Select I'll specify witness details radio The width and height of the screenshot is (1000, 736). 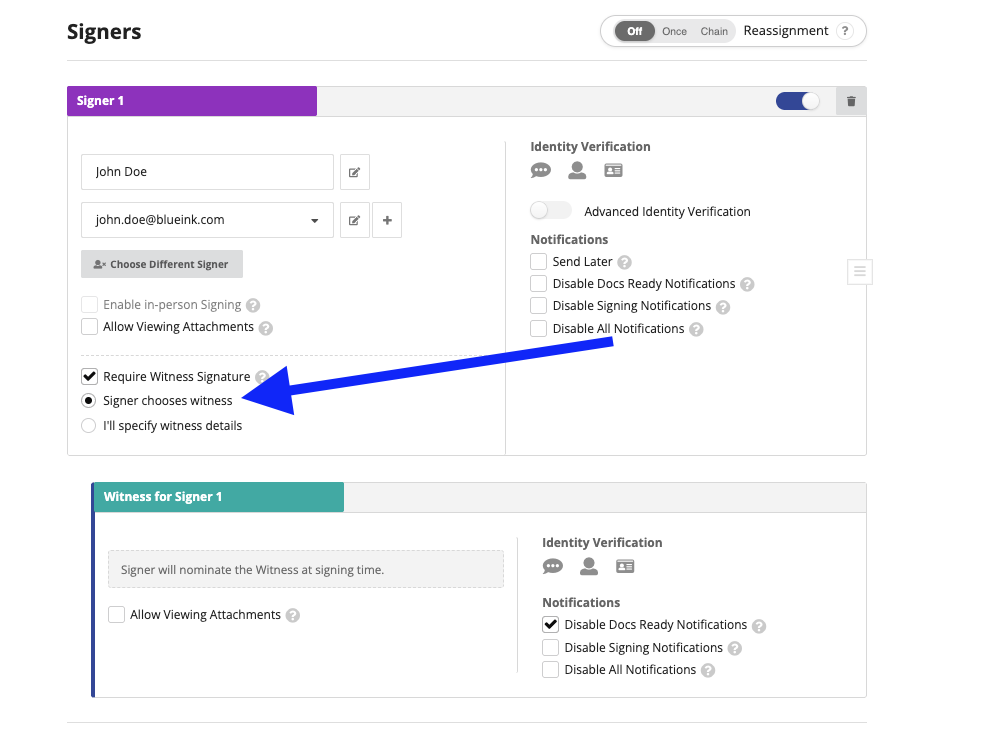click(x=89, y=425)
